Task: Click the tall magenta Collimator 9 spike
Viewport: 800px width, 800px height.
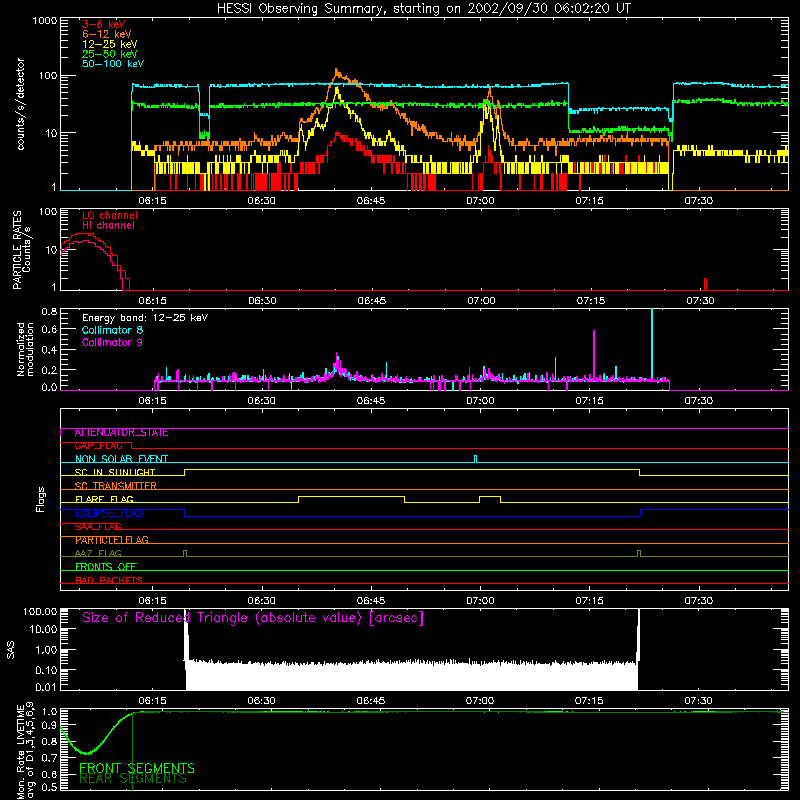Action: coord(594,355)
